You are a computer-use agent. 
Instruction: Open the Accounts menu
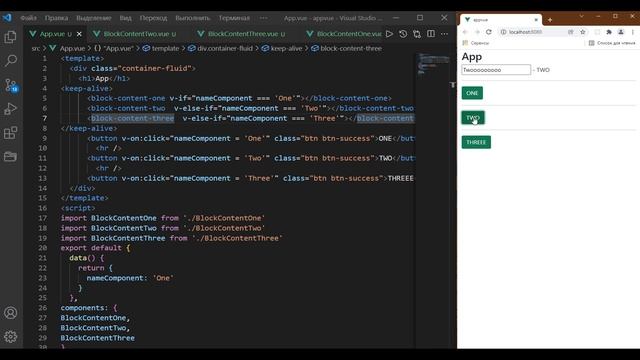coord(10,313)
